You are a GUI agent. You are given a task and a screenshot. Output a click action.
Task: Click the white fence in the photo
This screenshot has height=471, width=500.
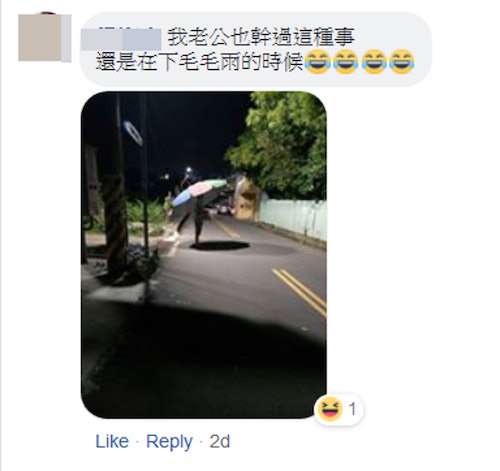tap(293, 216)
